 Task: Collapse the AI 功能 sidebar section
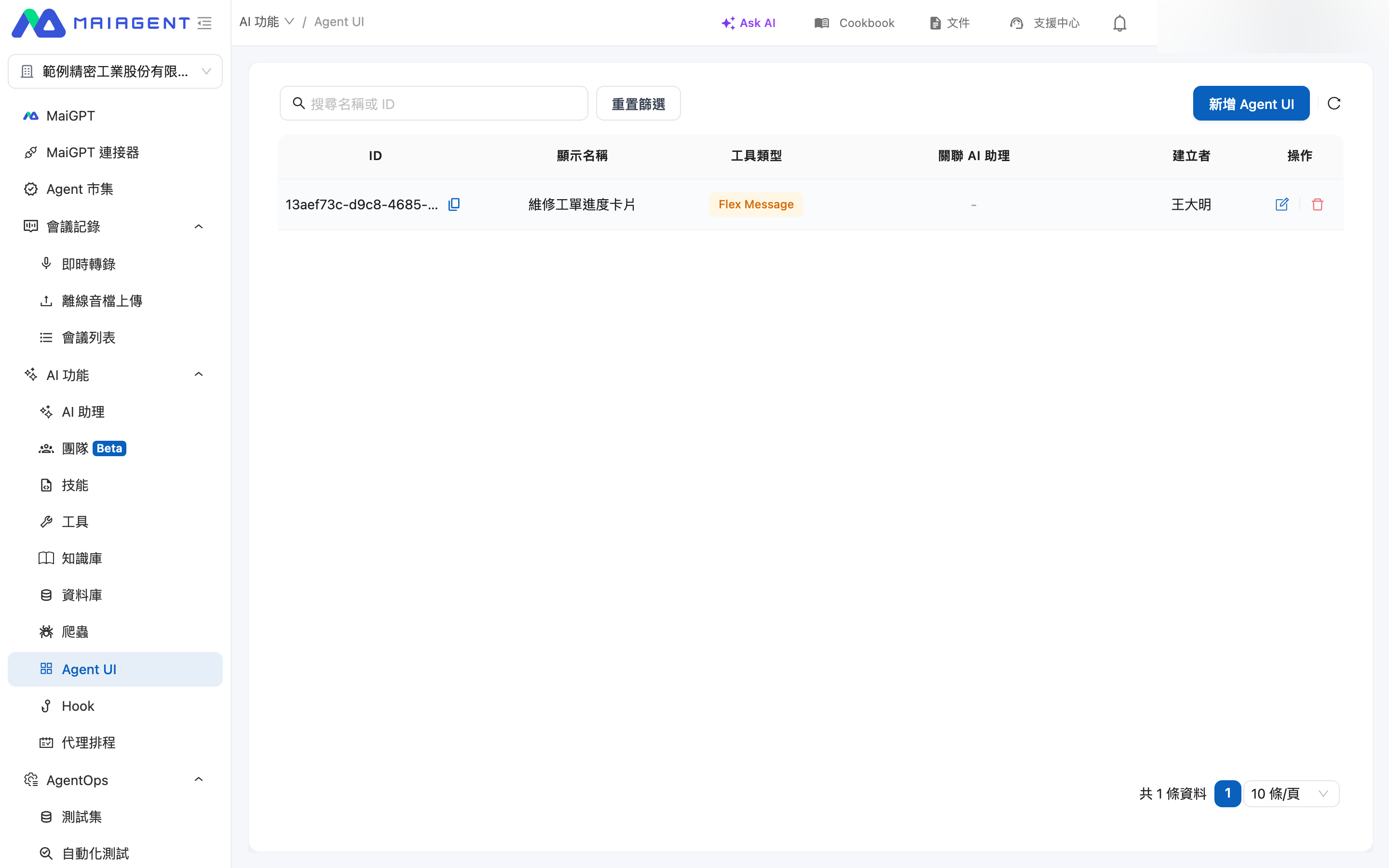pyautogui.click(x=199, y=375)
